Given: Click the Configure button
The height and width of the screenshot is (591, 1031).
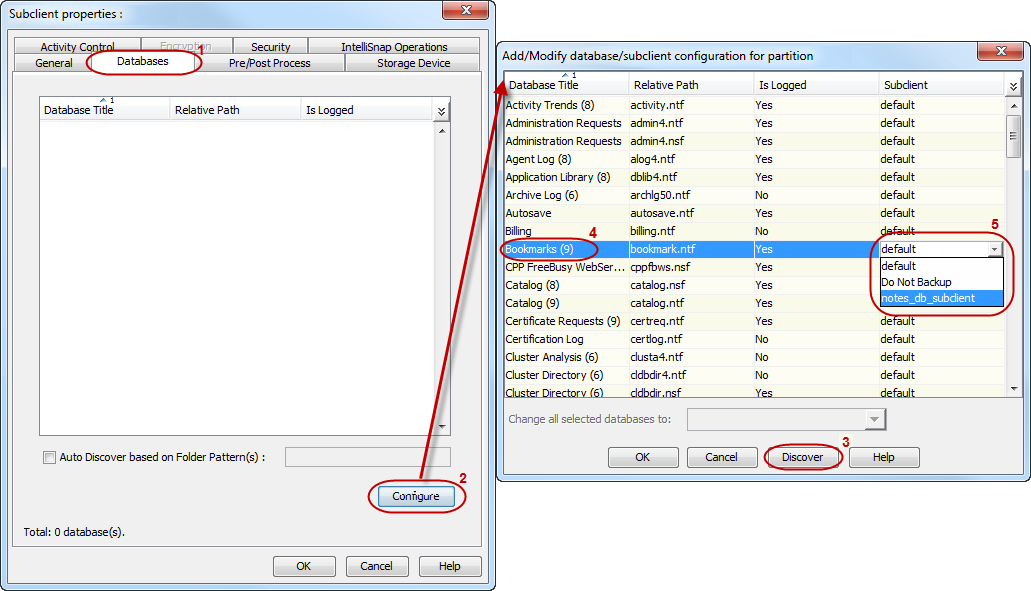Looking at the screenshot, I should 415,496.
